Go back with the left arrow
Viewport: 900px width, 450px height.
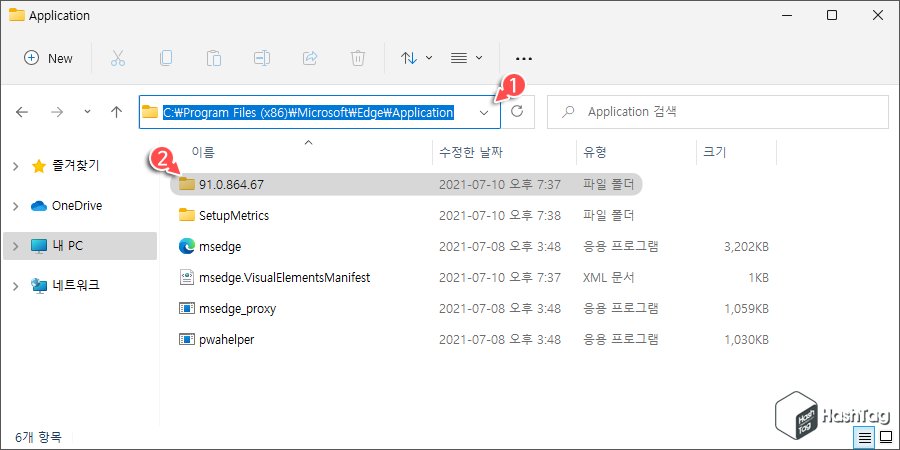[22, 112]
